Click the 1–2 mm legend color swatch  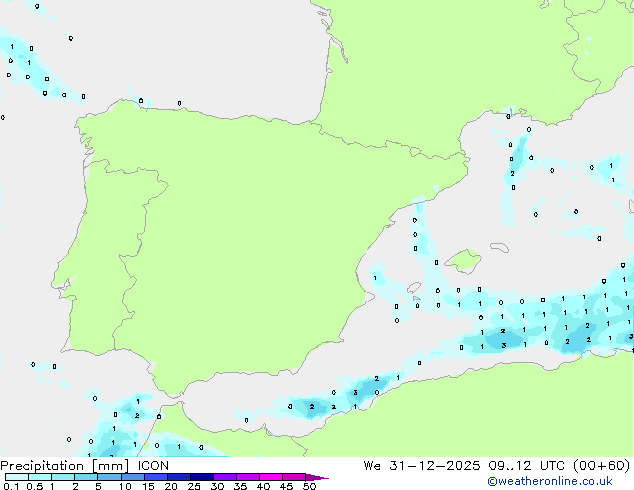click(x=63, y=477)
